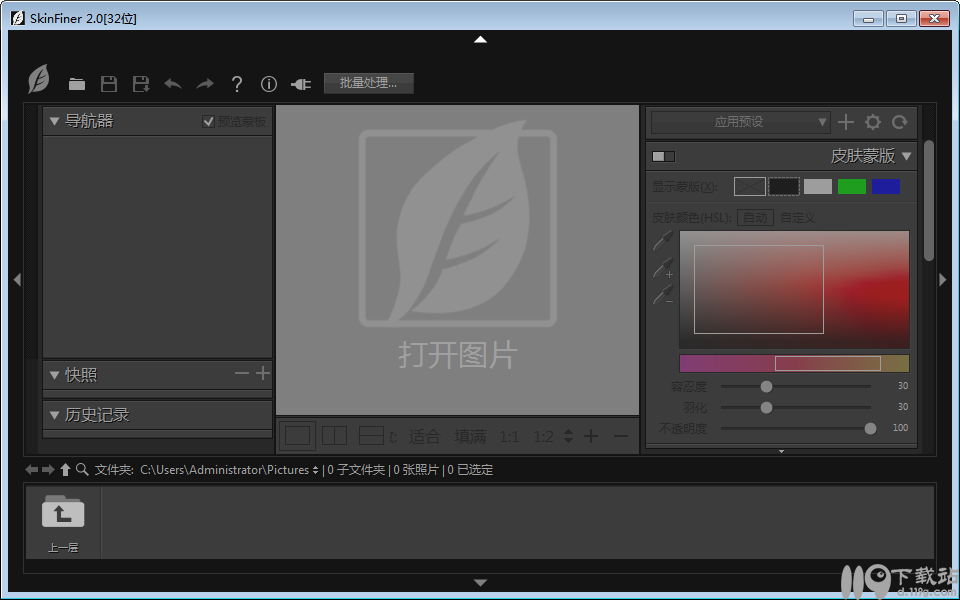Viewport: 960px width, 600px height.
Task: Collapse the bottom filmstrip arrow
Action: (481, 583)
